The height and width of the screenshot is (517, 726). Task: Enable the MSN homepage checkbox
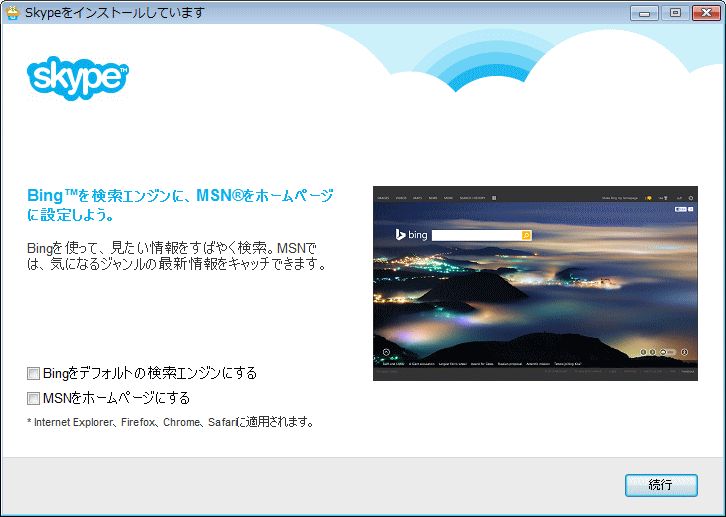pyautogui.click(x=33, y=399)
